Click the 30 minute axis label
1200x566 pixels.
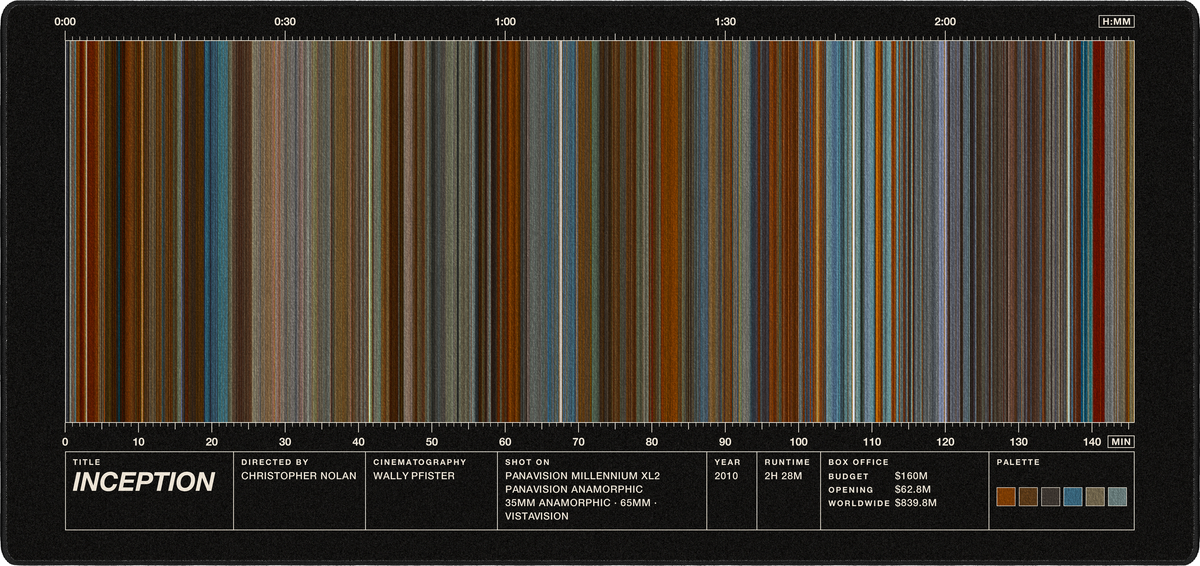[x=285, y=441]
